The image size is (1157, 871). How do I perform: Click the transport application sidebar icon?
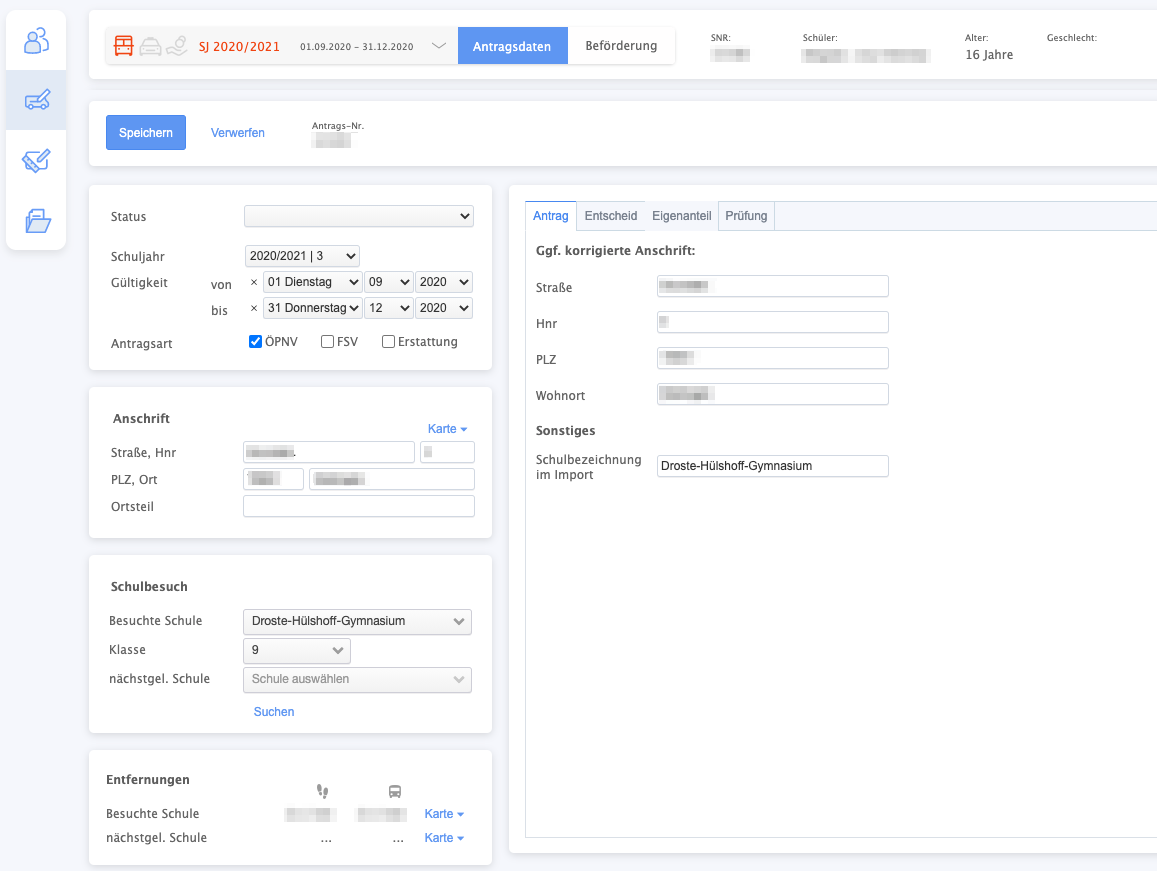click(x=37, y=100)
